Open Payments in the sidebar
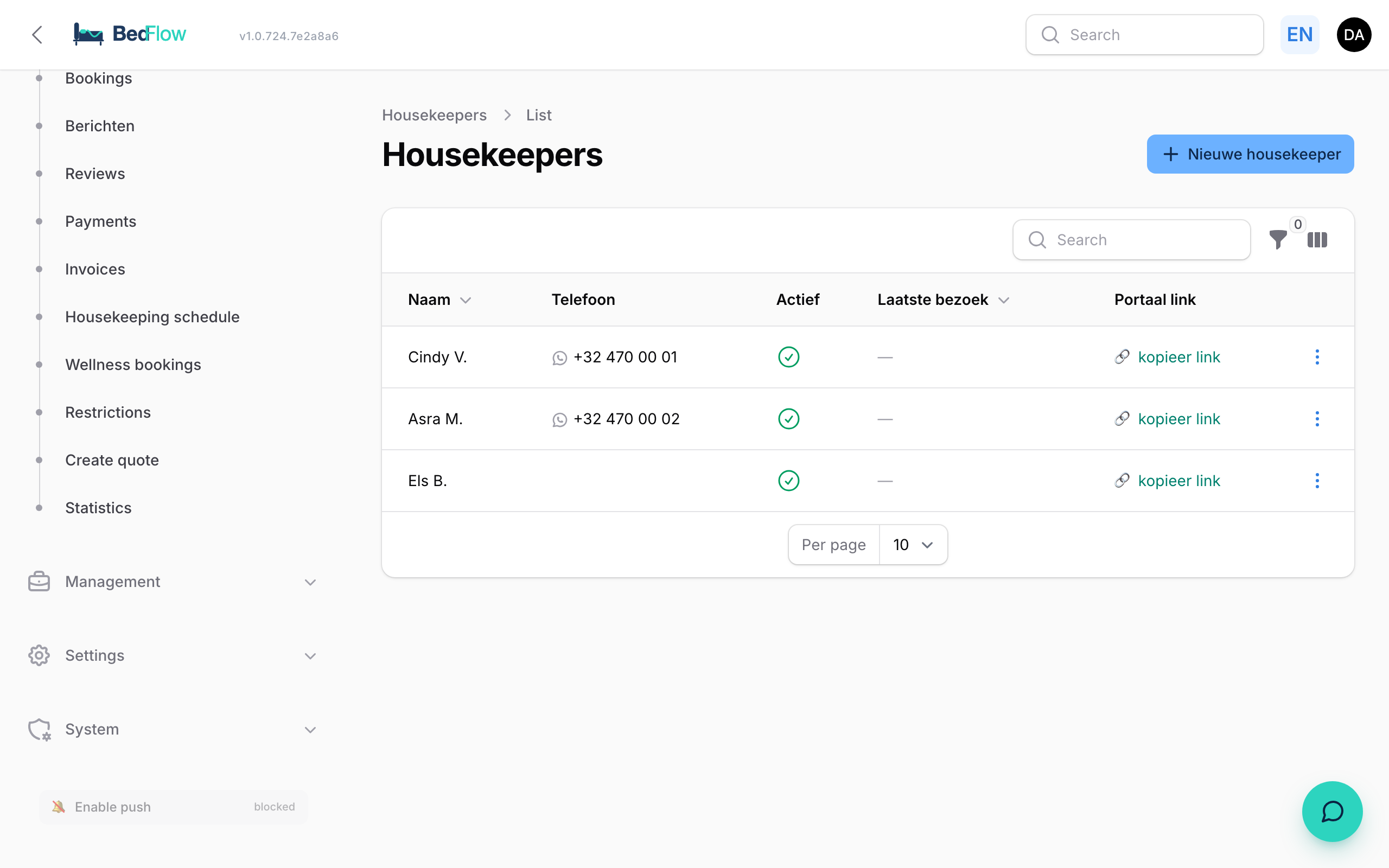 coord(100,221)
